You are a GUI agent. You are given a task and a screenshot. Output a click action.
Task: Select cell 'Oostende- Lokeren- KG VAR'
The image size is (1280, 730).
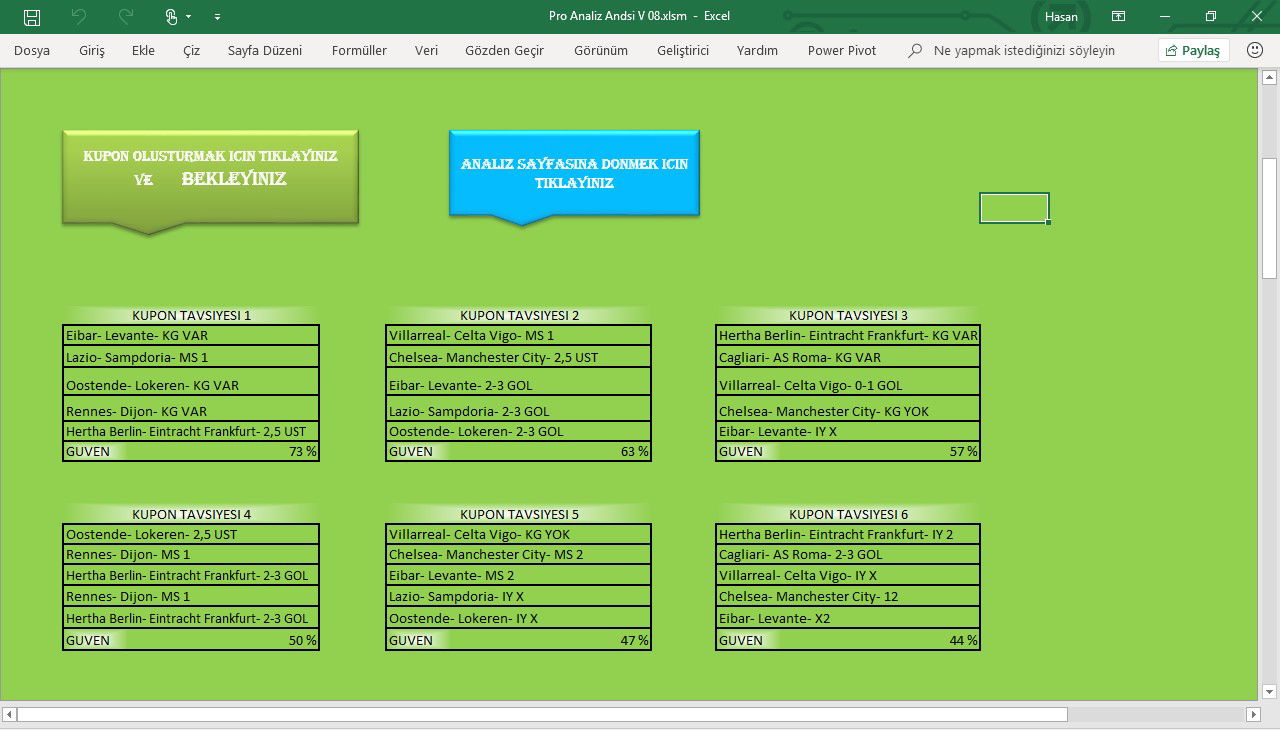click(191, 382)
